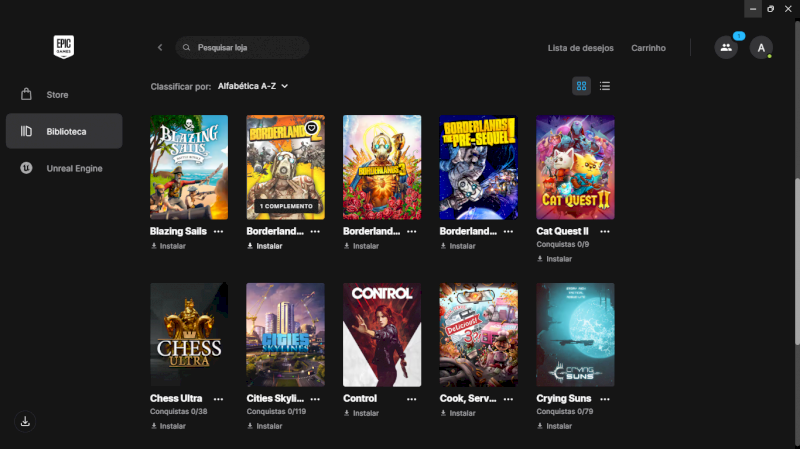Install Crying Suns
The height and width of the screenshot is (449, 800).
[x=554, y=426]
